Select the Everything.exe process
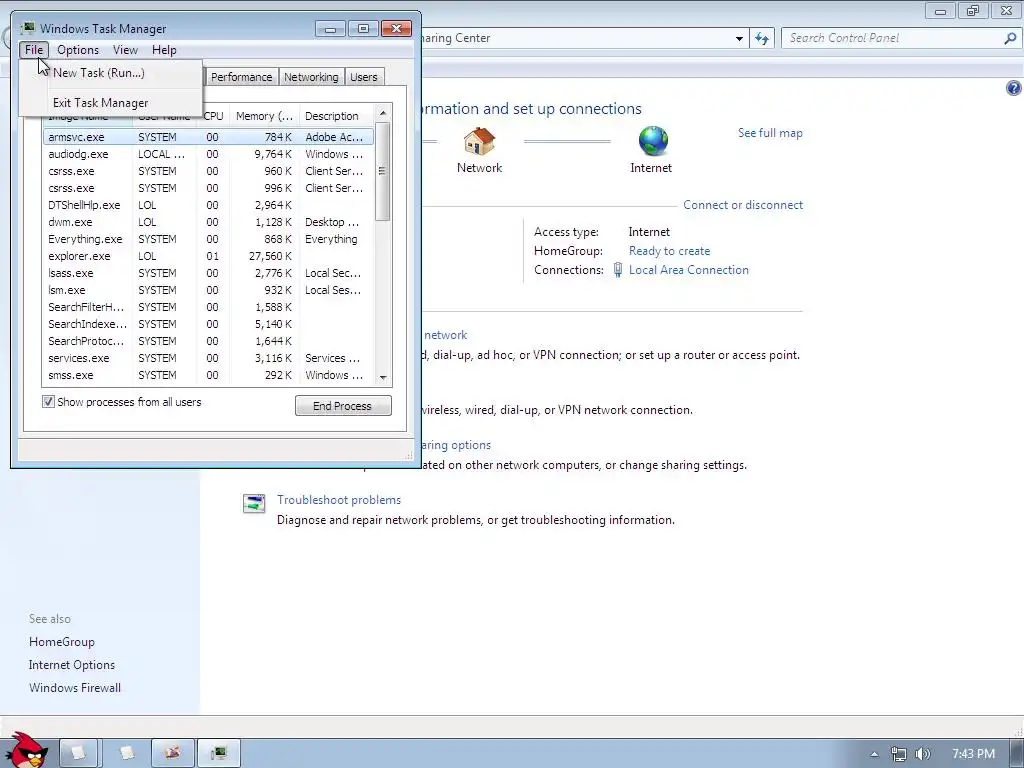 coord(209,239)
